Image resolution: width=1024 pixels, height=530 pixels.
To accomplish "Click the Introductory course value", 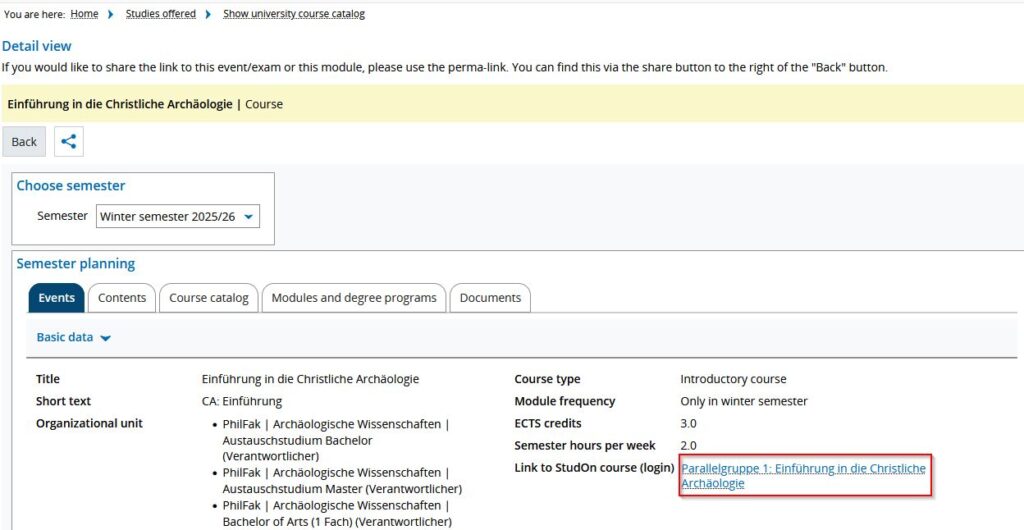I will 733,379.
